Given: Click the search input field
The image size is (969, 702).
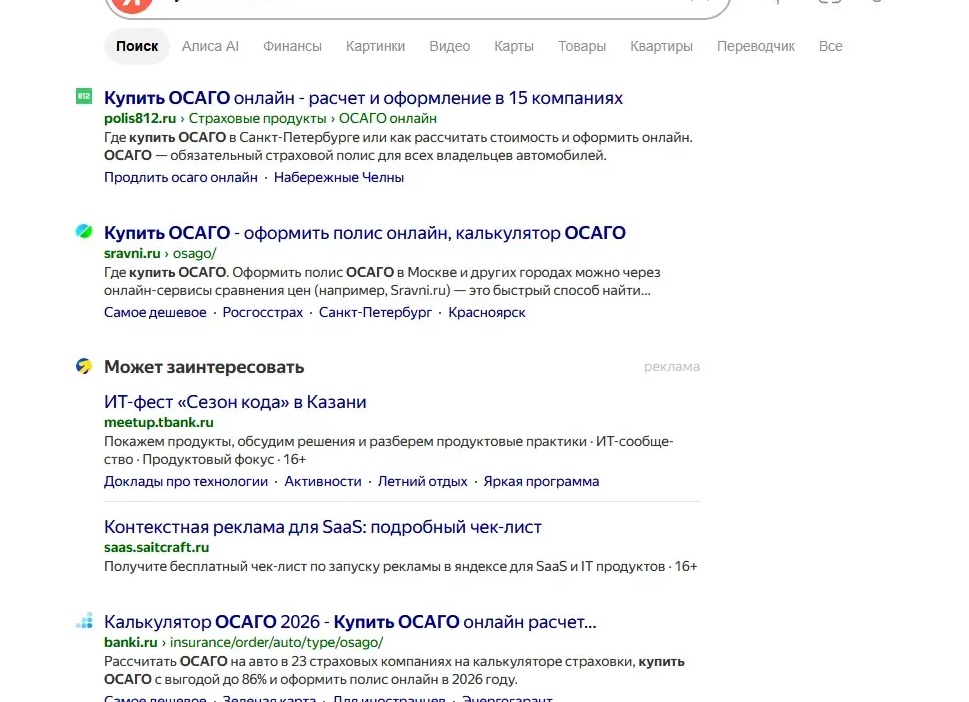Looking at the screenshot, I should 420,5.
